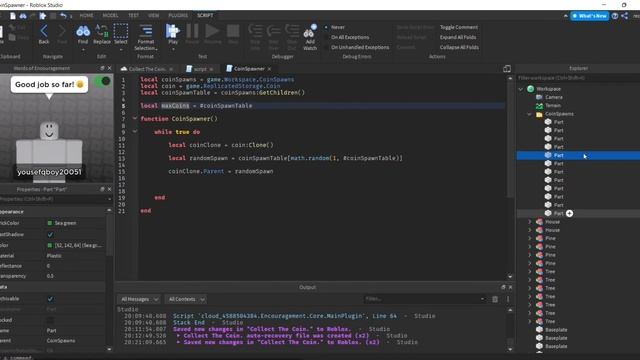Switch to the script editor tab
The image size is (640, 360).
tap(200, 69)
